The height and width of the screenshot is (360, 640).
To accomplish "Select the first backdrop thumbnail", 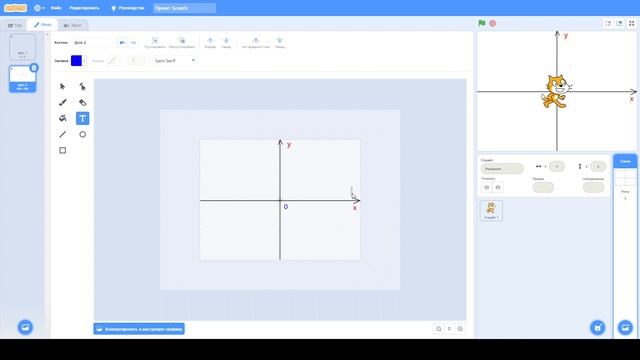I will click(22, 47).
